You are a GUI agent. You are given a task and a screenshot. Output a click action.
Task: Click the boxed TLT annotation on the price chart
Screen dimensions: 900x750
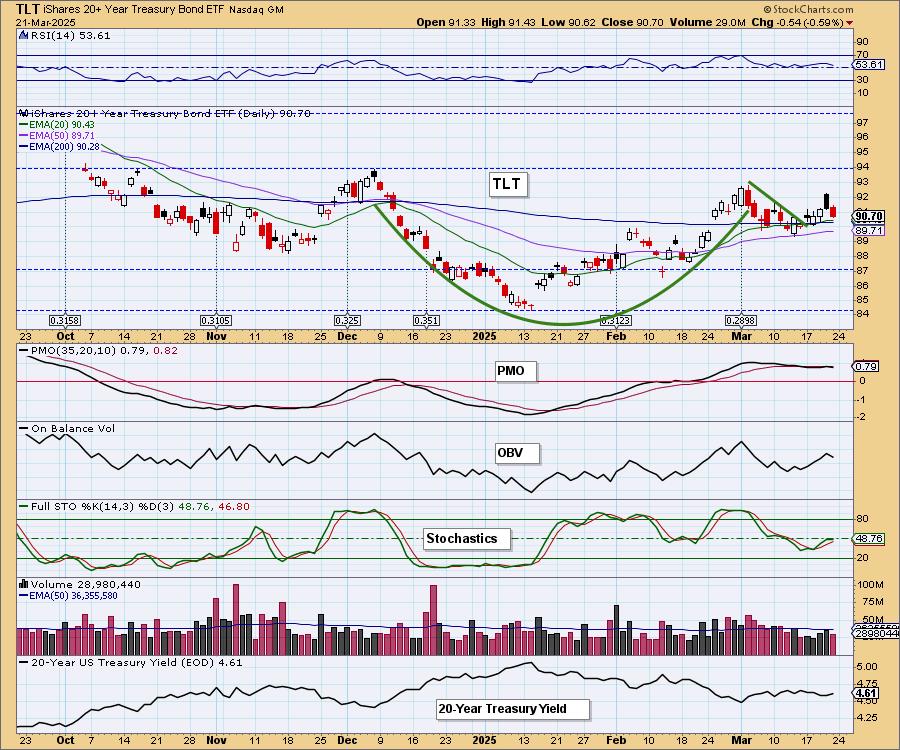tap(507, 184)
